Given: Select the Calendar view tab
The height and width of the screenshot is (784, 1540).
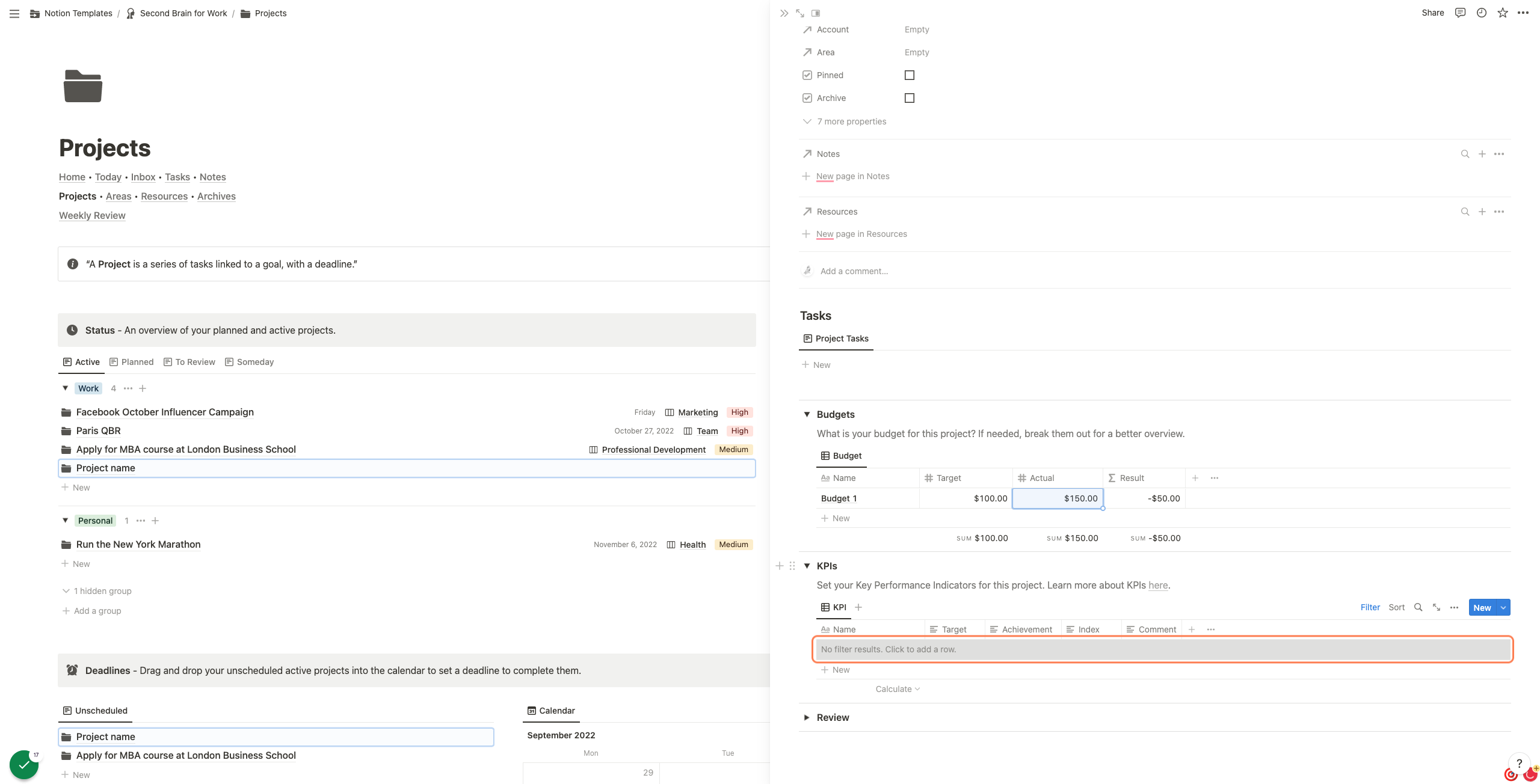Looking at the screenshot, I should click(551, 711).
